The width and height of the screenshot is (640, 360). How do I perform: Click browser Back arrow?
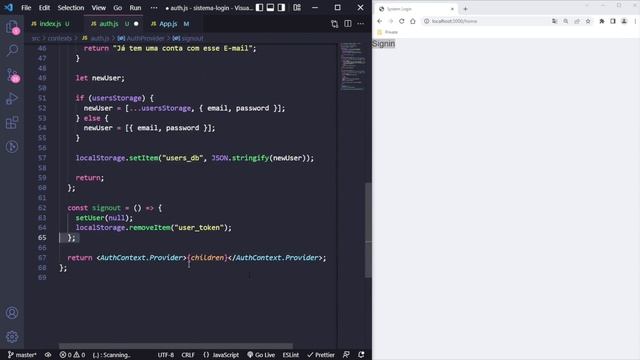[380, 21]
